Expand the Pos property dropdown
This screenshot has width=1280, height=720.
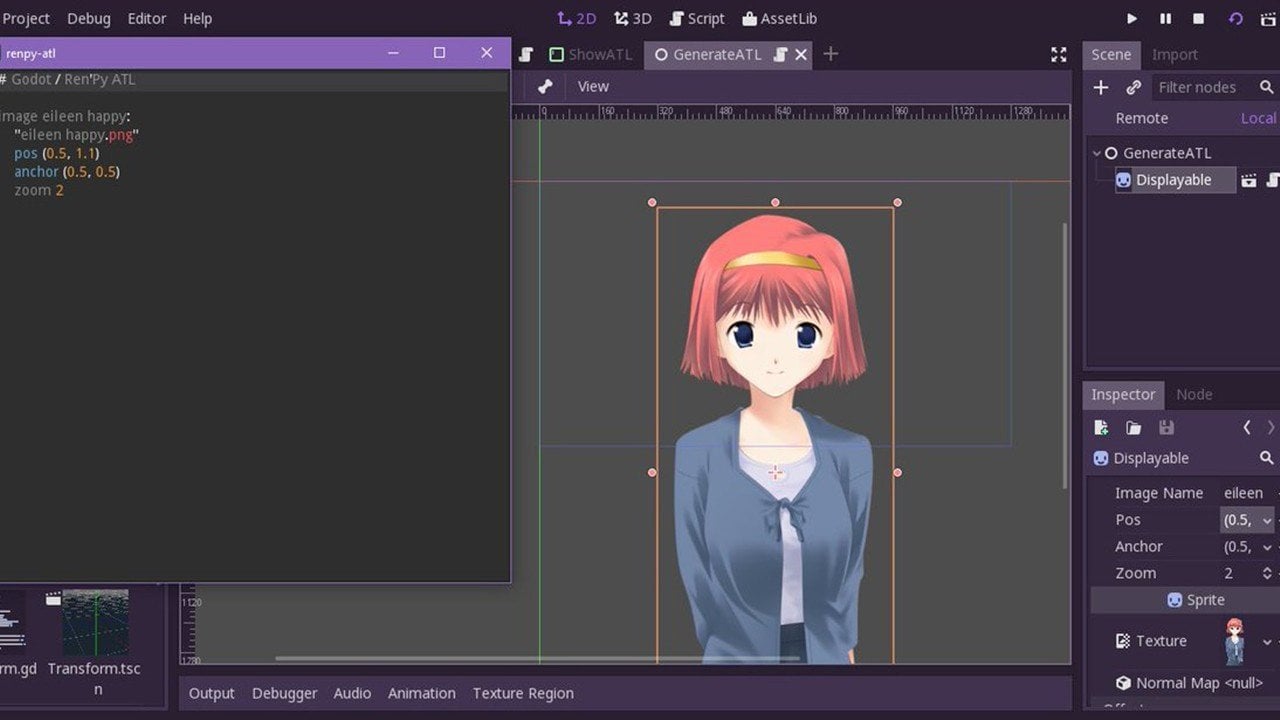[1267, 520]
